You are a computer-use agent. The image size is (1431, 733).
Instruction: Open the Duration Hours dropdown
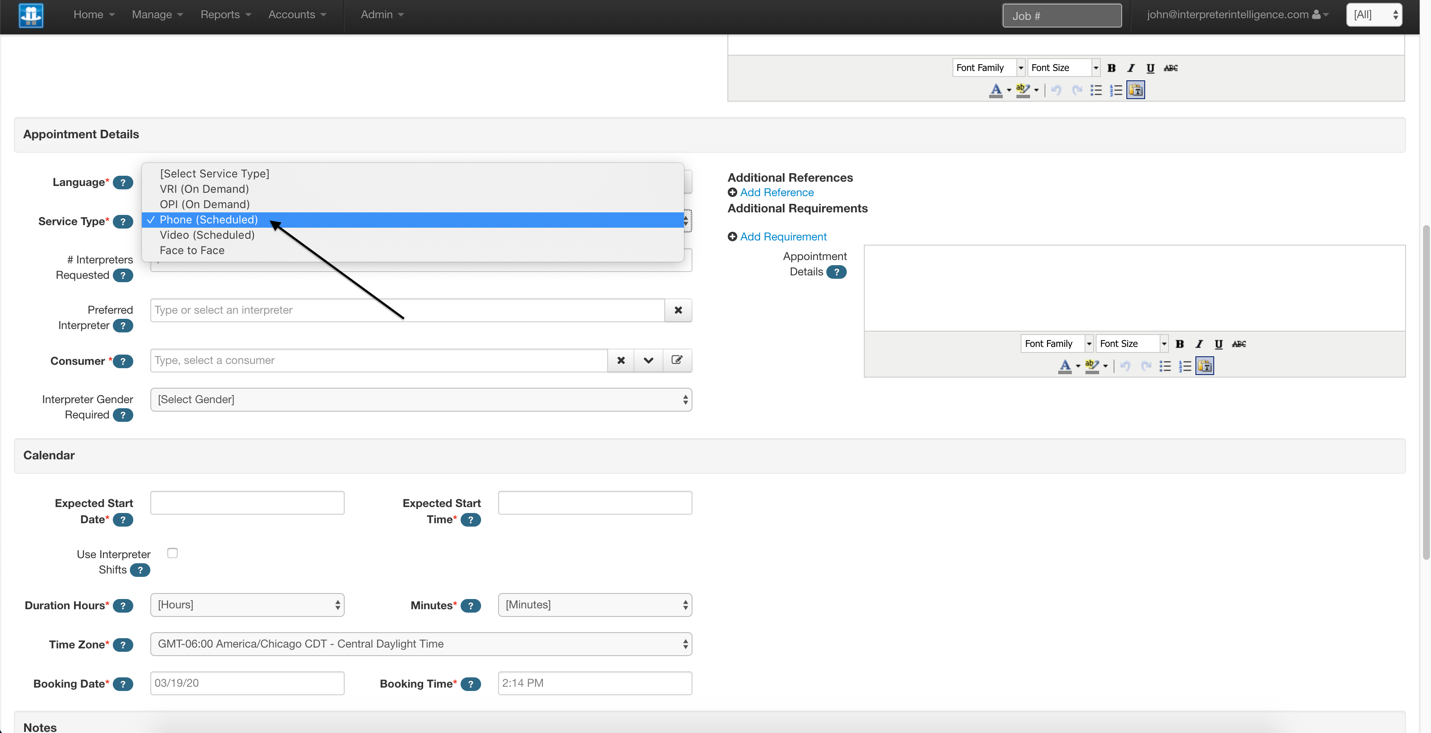pos(247,605)
